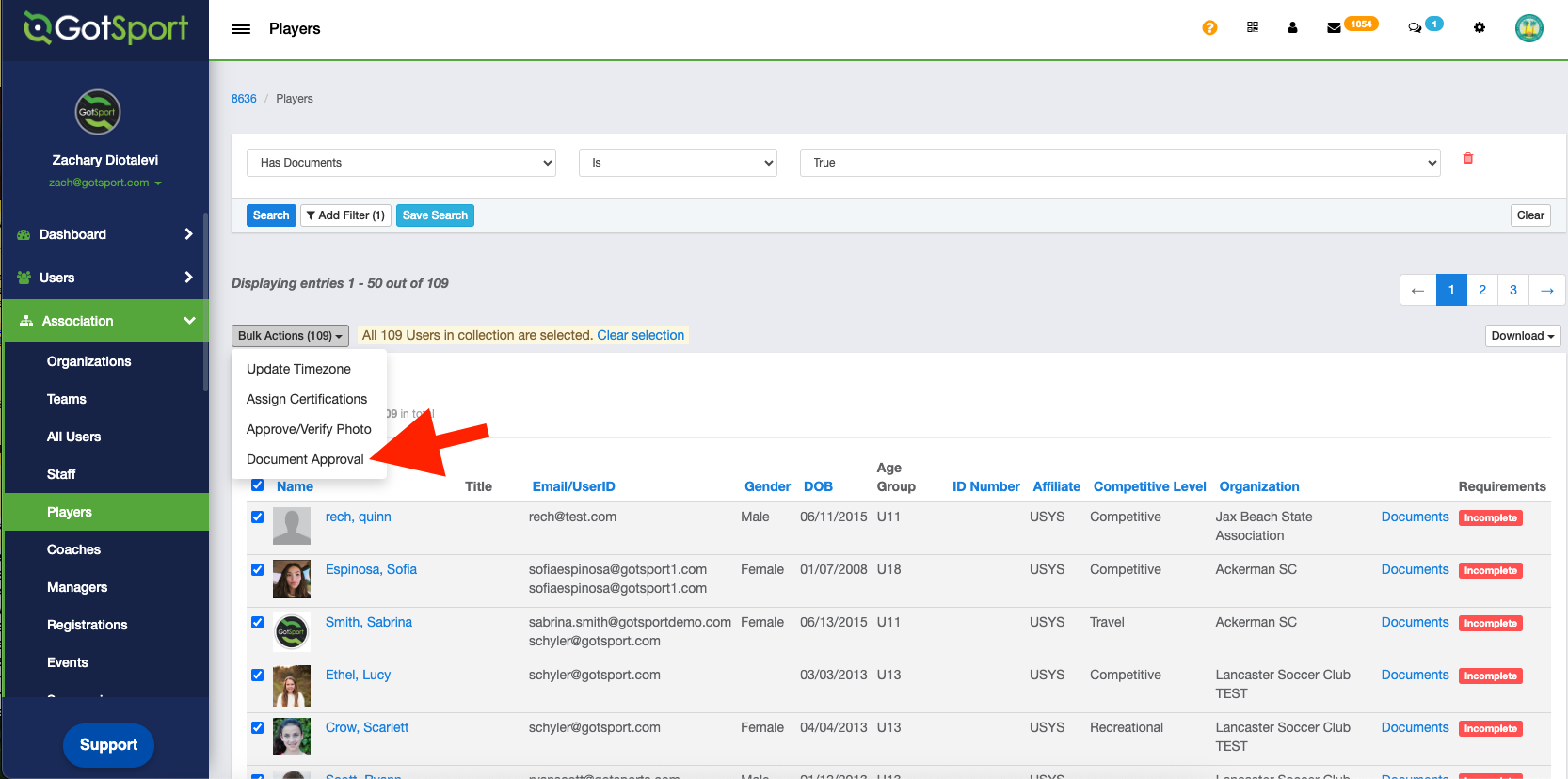
Task: Toggle the select-all checkbox beside Name header
Action: pos(258,485)
